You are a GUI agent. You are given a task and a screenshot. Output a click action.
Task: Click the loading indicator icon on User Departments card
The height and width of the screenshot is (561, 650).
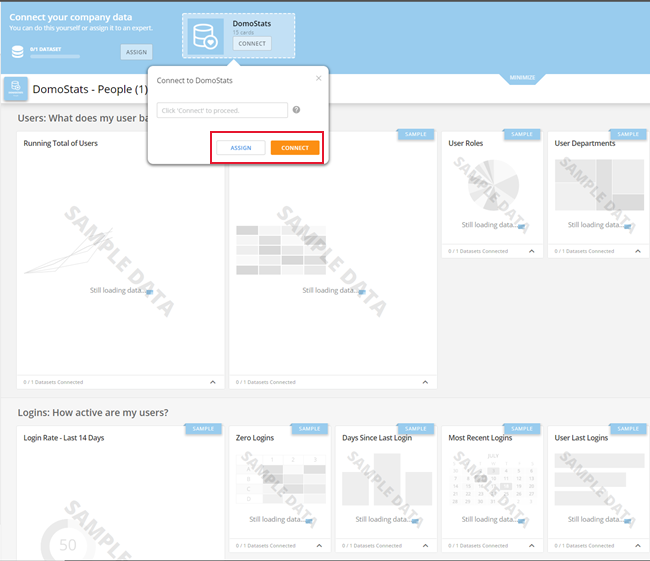click(628, 226)
